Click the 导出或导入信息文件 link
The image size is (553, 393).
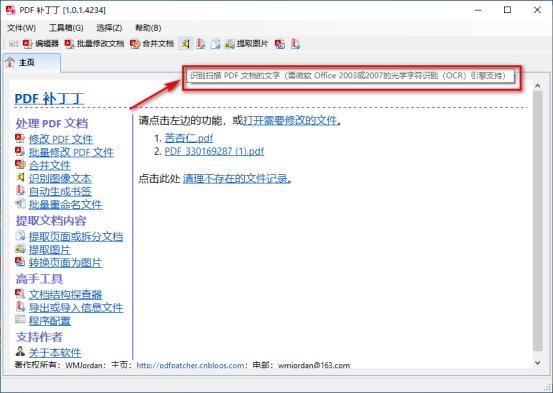click(76, 308)
